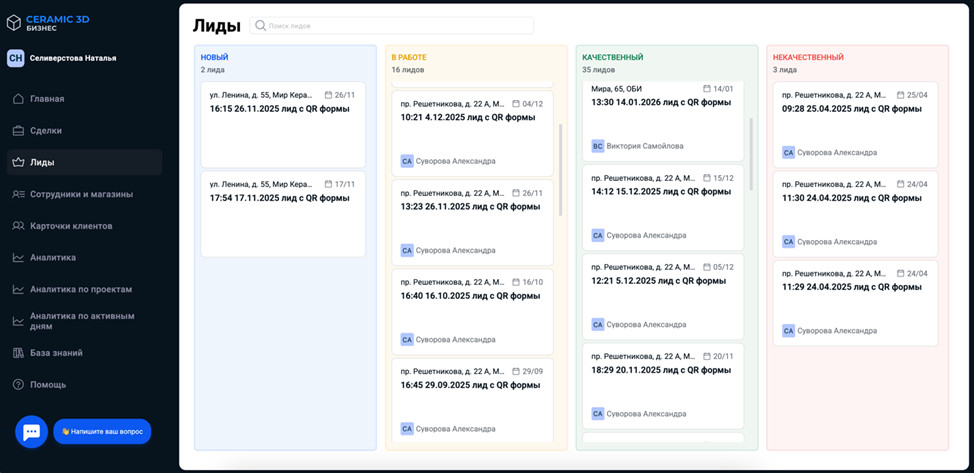
Task: Select Лиды menu item
Action: [84, 162]
